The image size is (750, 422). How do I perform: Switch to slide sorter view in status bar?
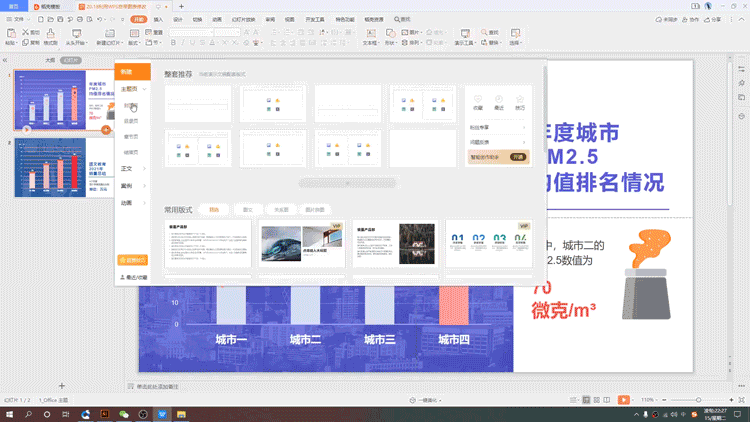pos(596,400)
